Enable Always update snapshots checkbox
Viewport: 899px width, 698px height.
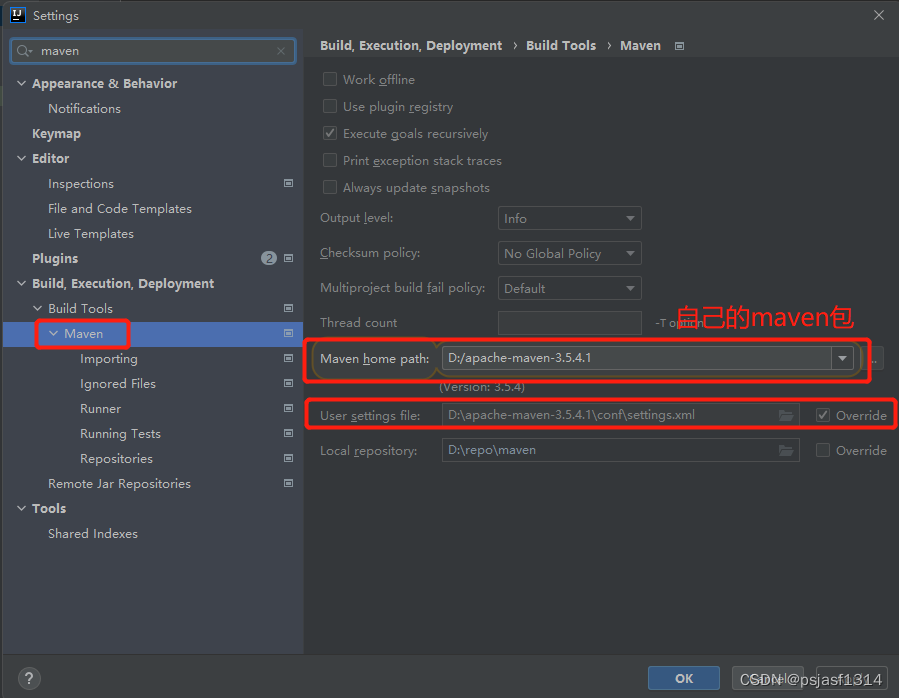click(x=330, y=187)
